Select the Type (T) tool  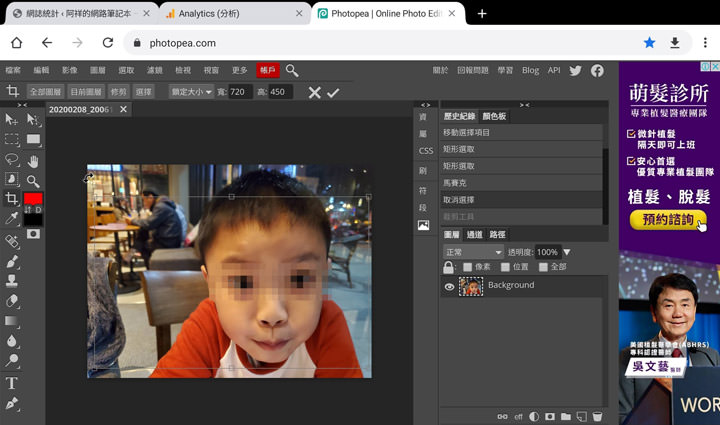coord(12,383)
